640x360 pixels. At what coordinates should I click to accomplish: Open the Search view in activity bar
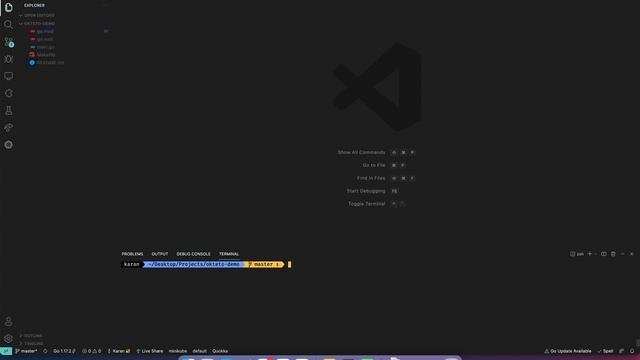[8, 24]
